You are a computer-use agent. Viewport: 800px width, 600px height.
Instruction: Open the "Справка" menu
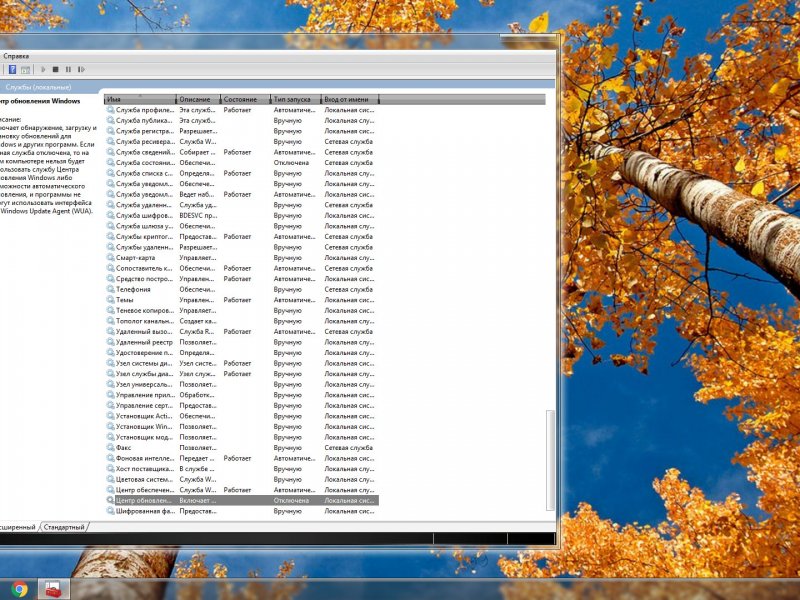(x=16, y=56)
